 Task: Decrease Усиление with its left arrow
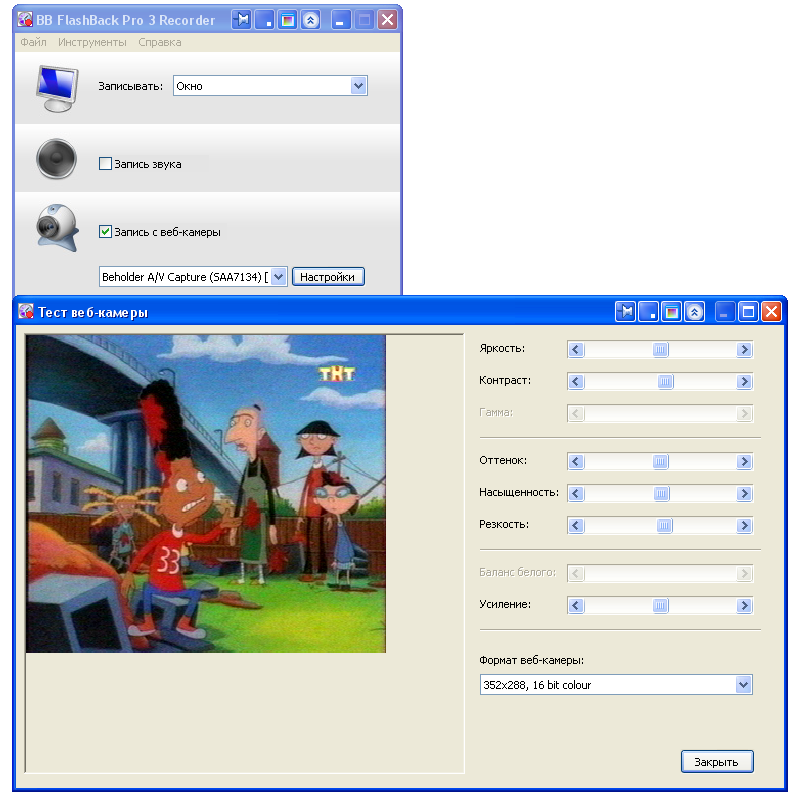(576, 606)
